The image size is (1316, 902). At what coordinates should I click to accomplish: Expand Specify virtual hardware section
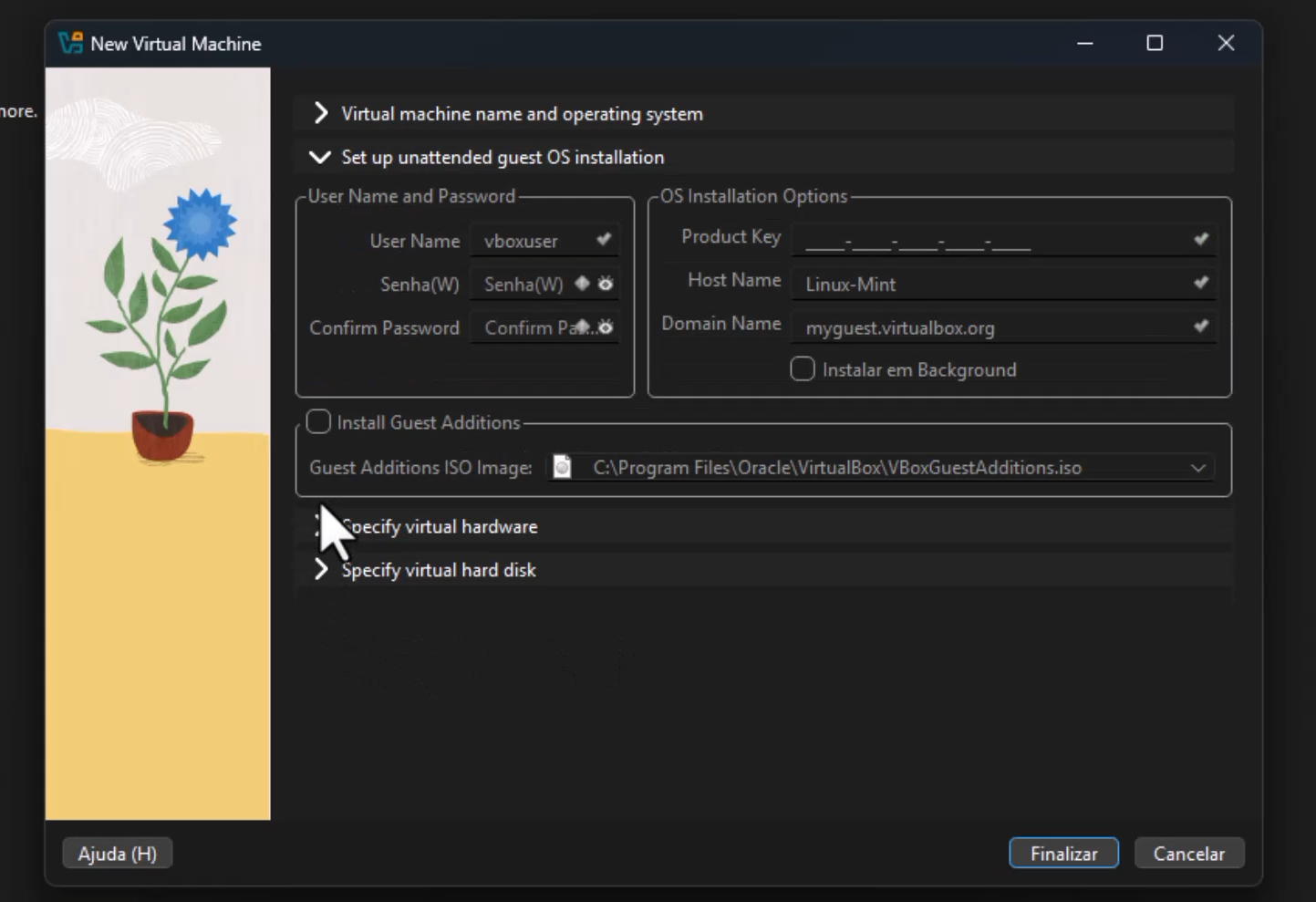(x=764, y=526)
